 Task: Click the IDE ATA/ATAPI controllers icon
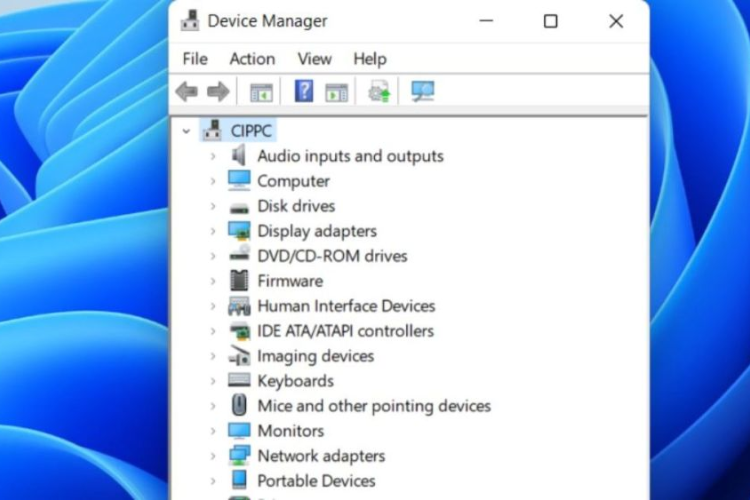click(x=240, y=331)
